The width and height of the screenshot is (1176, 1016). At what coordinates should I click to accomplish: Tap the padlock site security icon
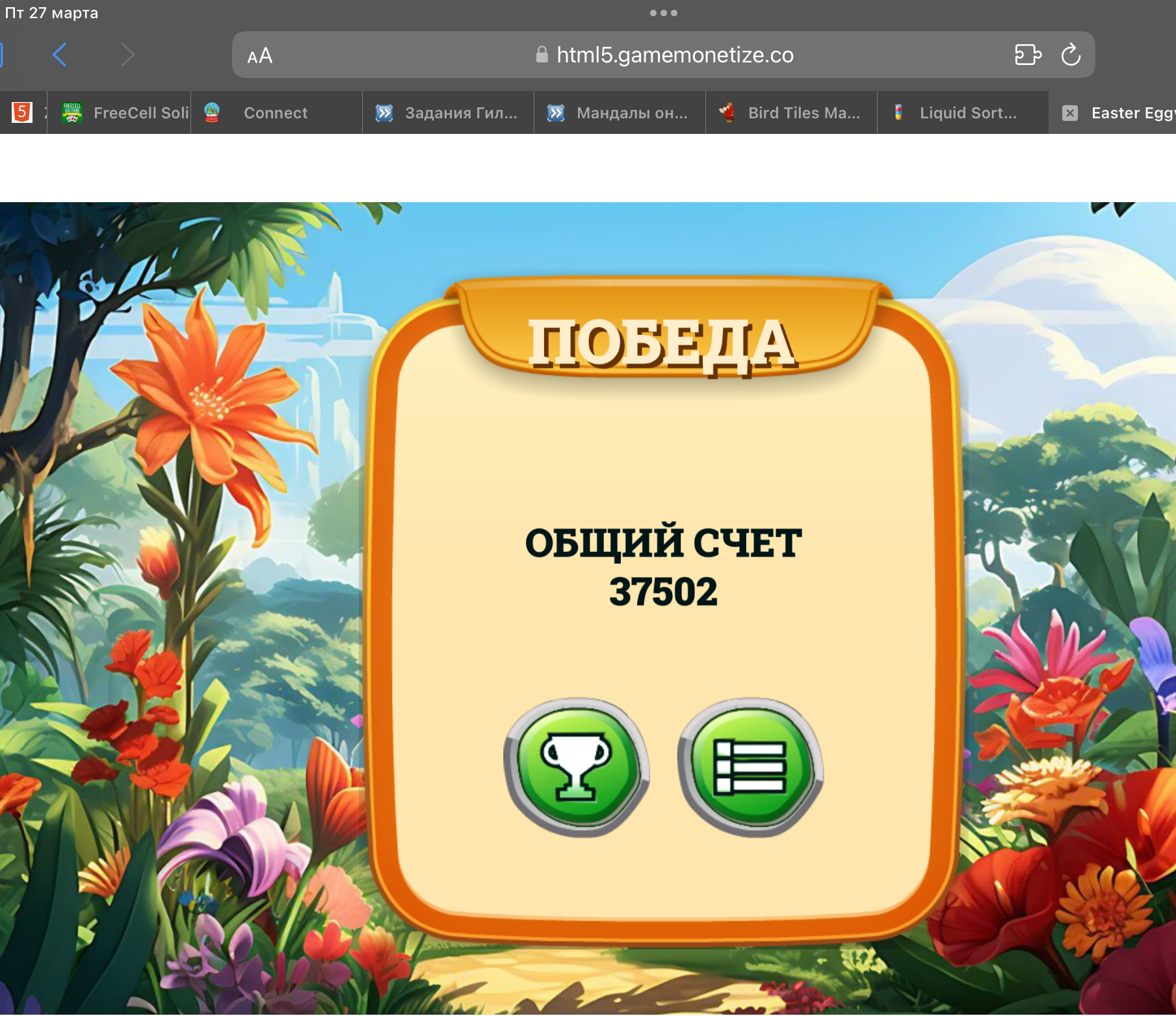pyautogui.click(x=542, y=55)
